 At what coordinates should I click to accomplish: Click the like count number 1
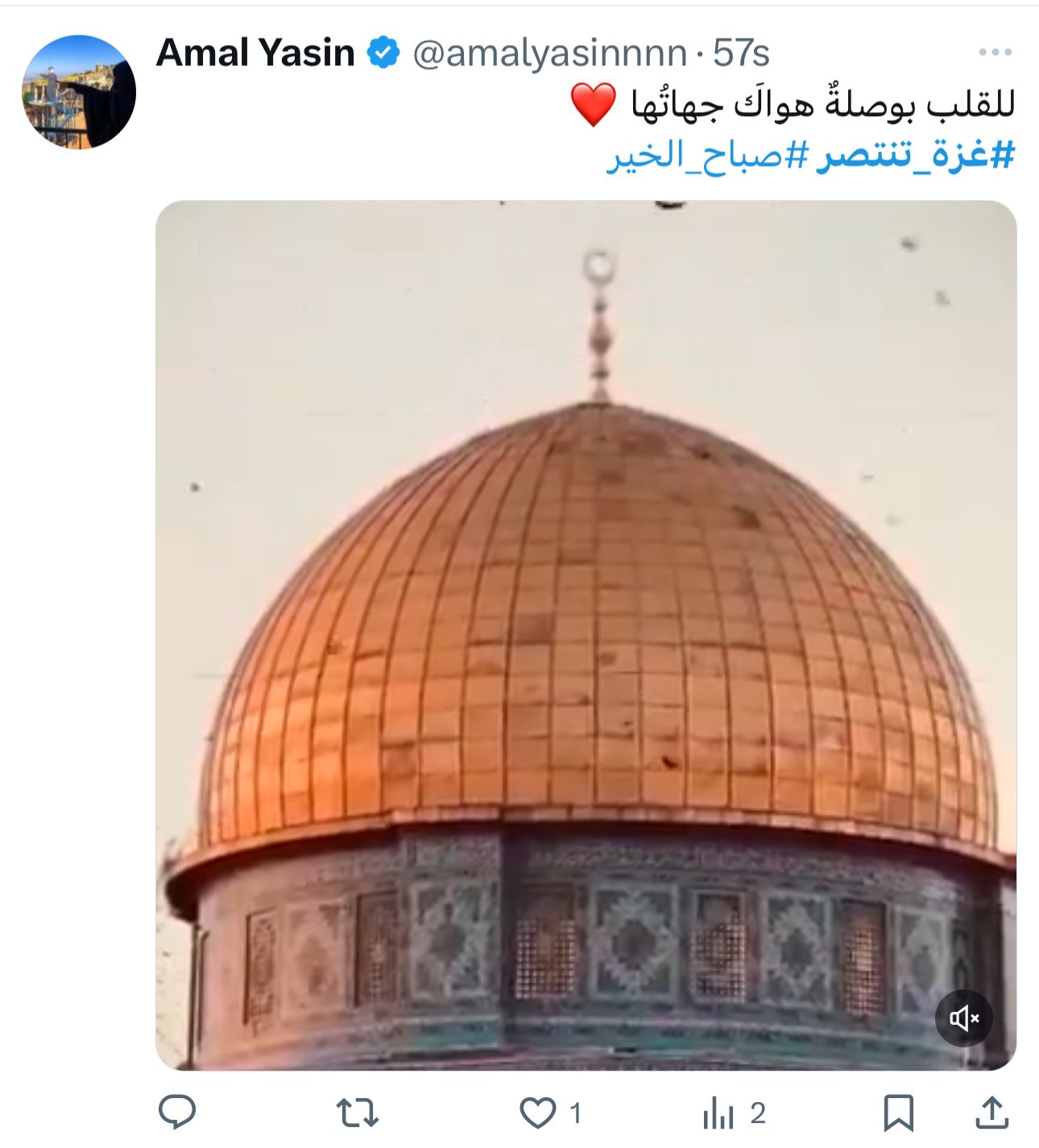pyautogui.click(x=575, y=1113)
